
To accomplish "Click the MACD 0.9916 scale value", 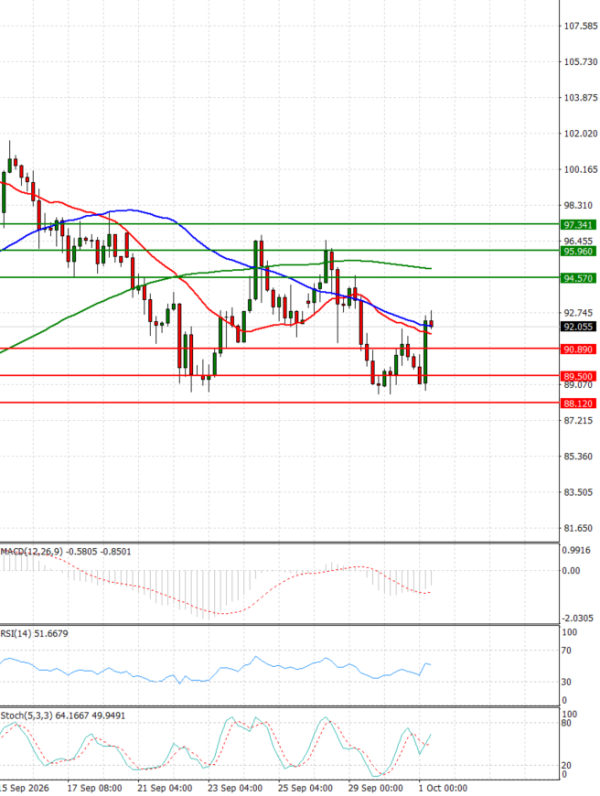I will tap(576, 550).
